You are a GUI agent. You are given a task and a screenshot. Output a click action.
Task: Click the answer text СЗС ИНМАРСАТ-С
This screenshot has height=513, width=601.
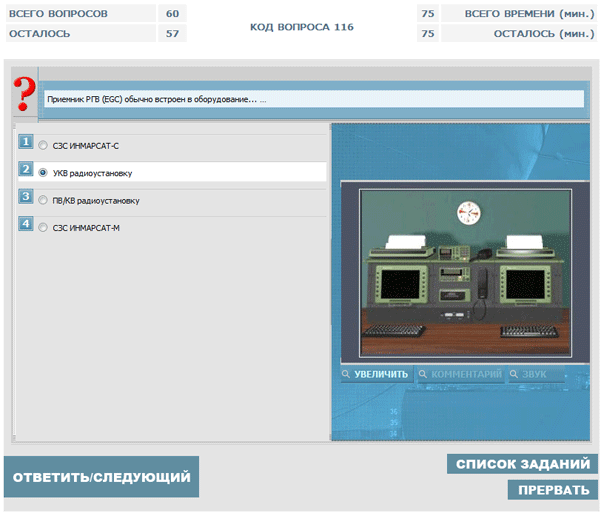click(x=85, y=146)
